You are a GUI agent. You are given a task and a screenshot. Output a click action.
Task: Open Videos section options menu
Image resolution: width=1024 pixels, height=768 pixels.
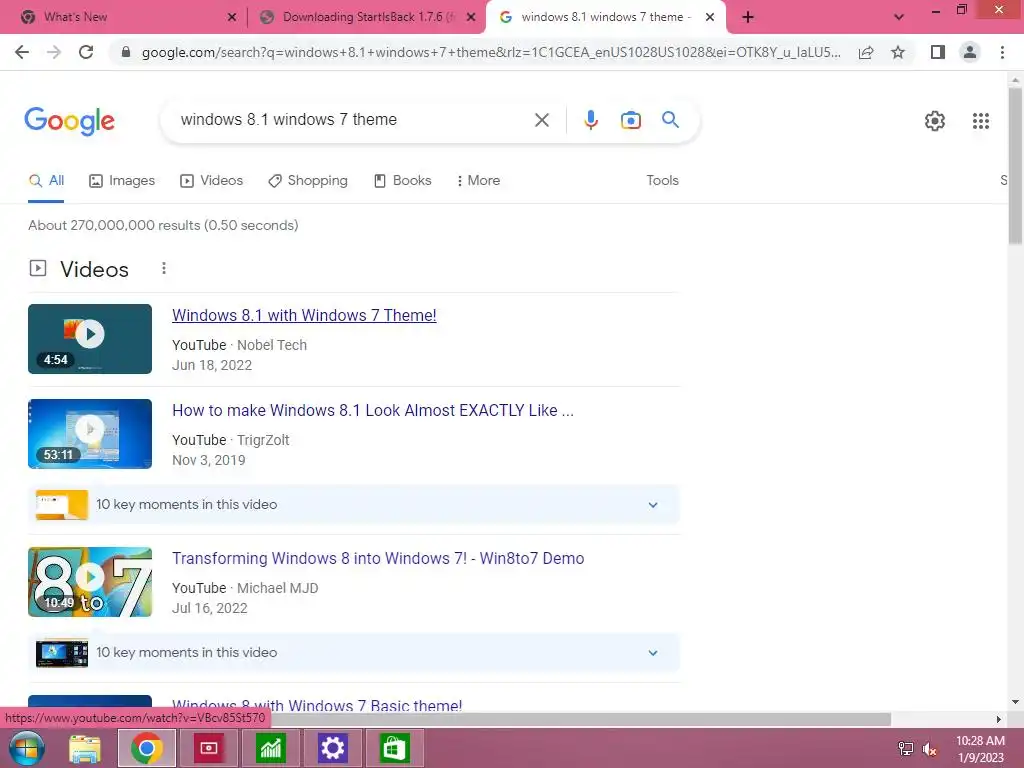tap(164, 268)
